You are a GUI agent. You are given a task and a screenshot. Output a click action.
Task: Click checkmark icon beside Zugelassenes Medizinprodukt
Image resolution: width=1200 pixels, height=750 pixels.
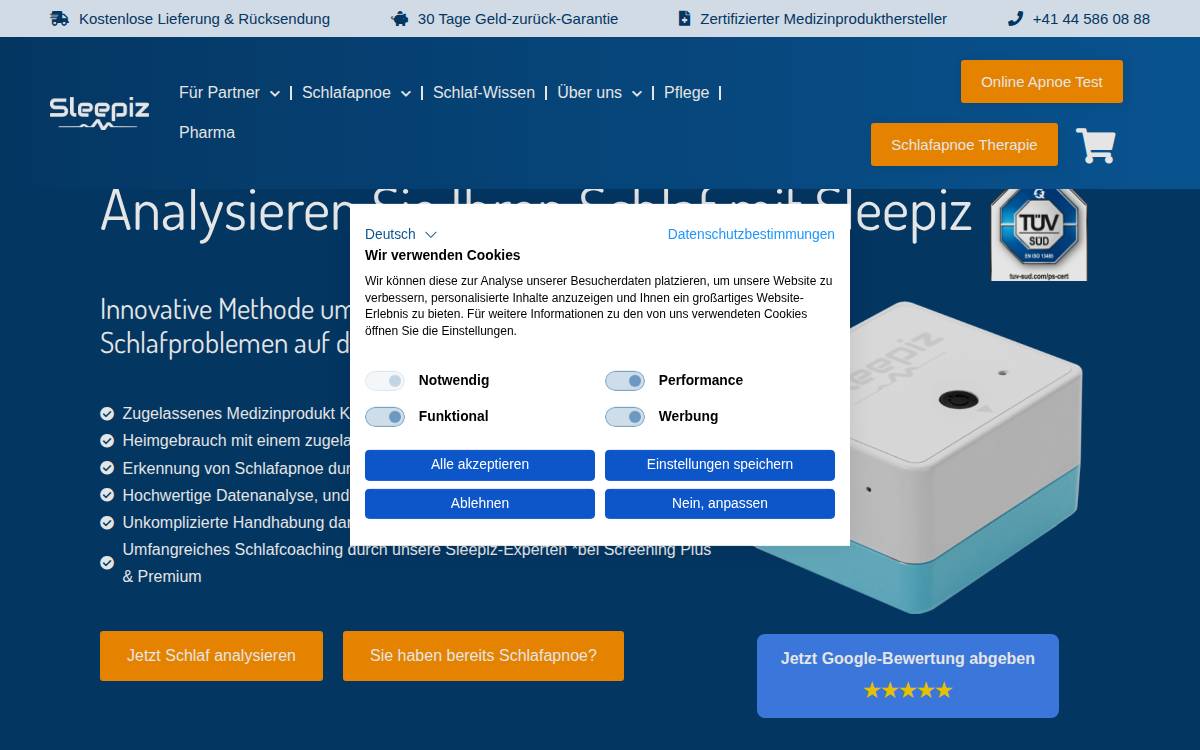[107, 413]
